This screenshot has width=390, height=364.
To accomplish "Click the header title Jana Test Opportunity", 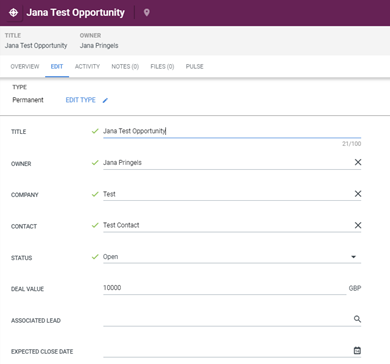I will click(76, 13).
